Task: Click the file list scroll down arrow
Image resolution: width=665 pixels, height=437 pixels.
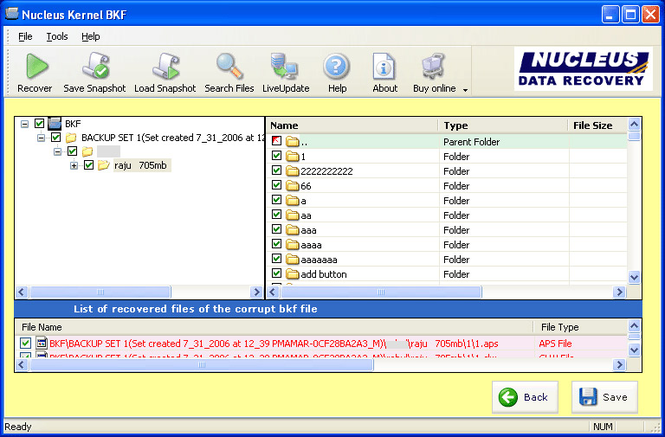Action: pyautogui.click(x=634, y=278)
